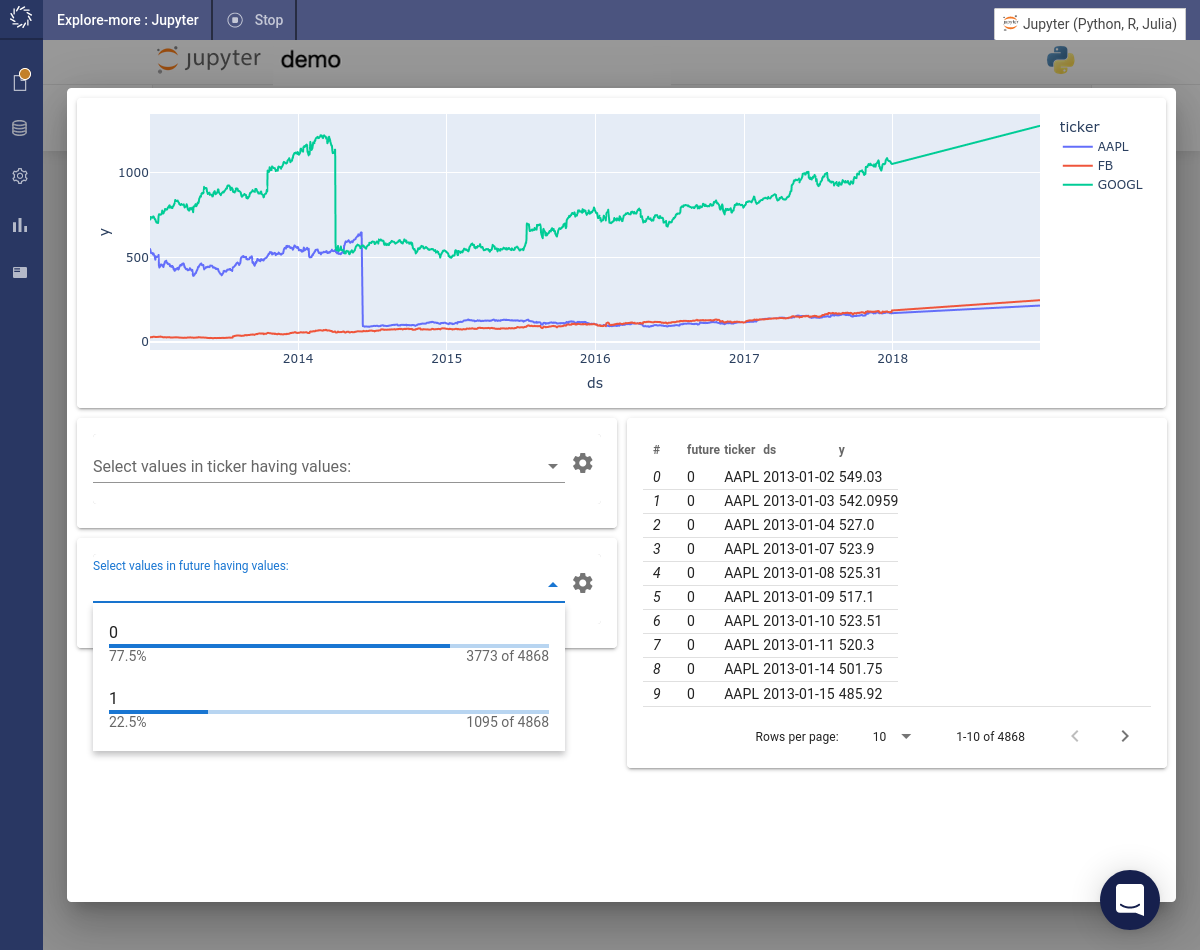This screenshot has width=1200, height=950.
Task: Click the cell with value 523.51
Action: pyautogui.click(x=860, y=621)
